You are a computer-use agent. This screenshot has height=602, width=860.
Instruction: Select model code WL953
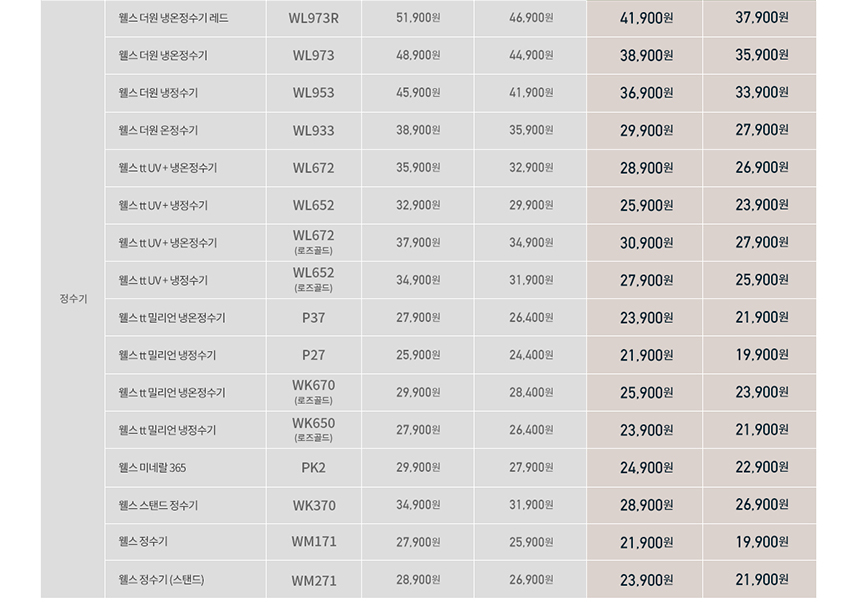[x=314, y=93]
